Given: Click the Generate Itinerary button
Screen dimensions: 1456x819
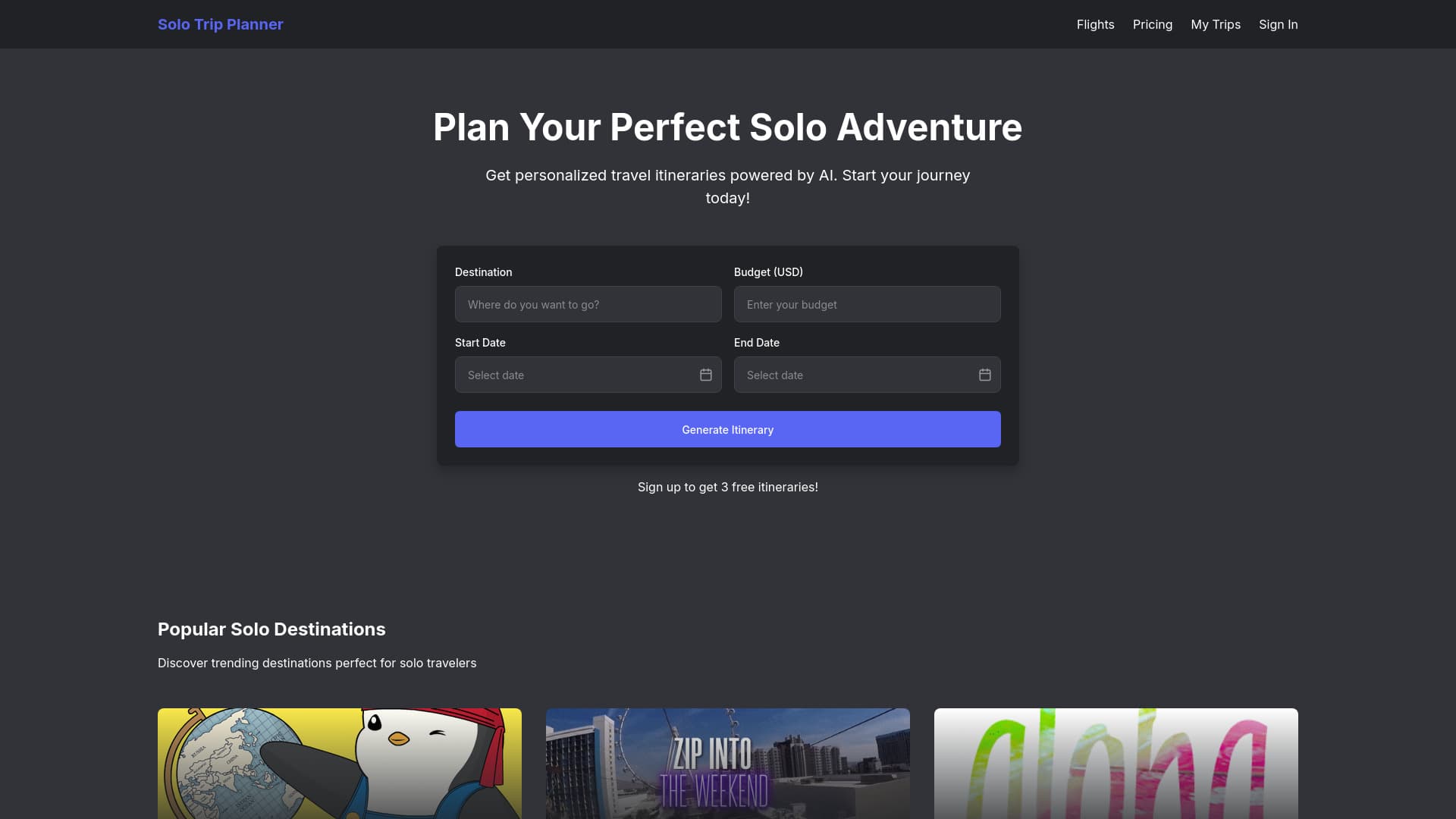Looking at the screenshot, I should tap(727, 429).
